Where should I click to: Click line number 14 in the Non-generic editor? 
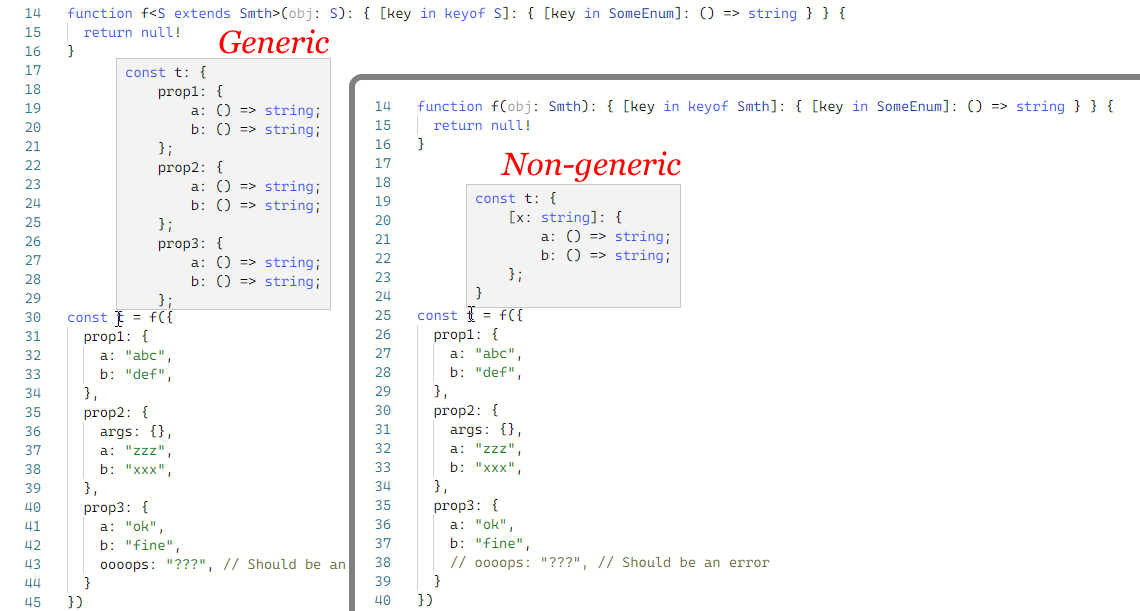(x=383, y=106)
